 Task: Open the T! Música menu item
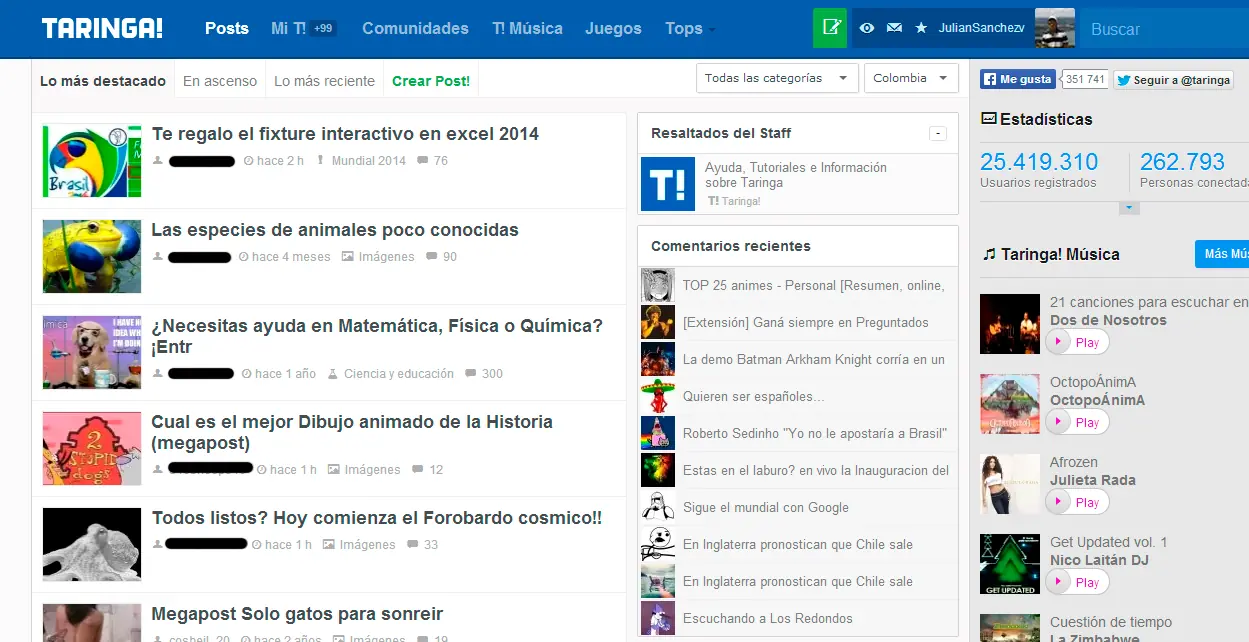point(527,28)
